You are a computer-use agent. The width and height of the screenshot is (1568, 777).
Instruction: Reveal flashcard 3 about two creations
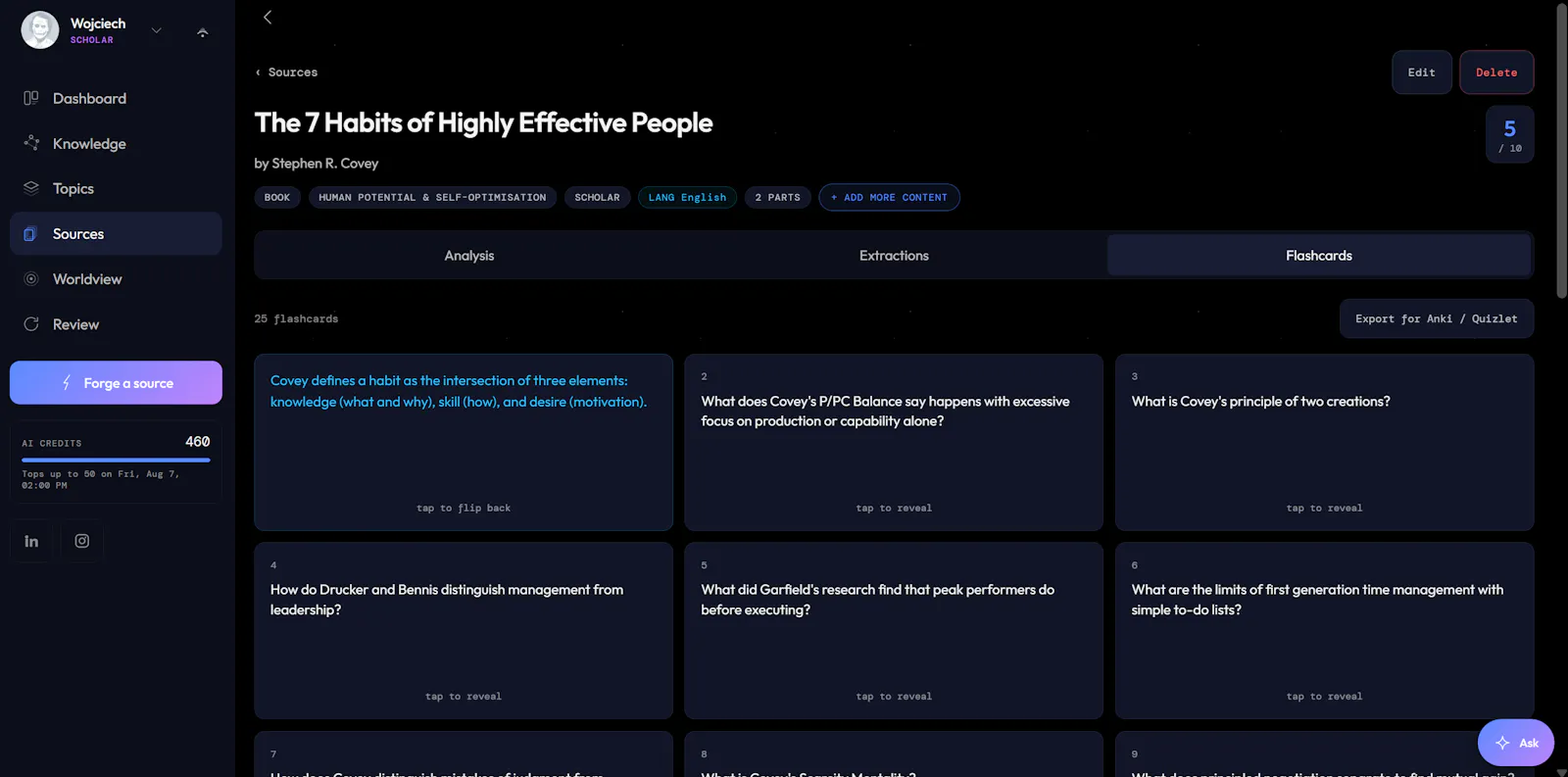(x=1325, y=443)
